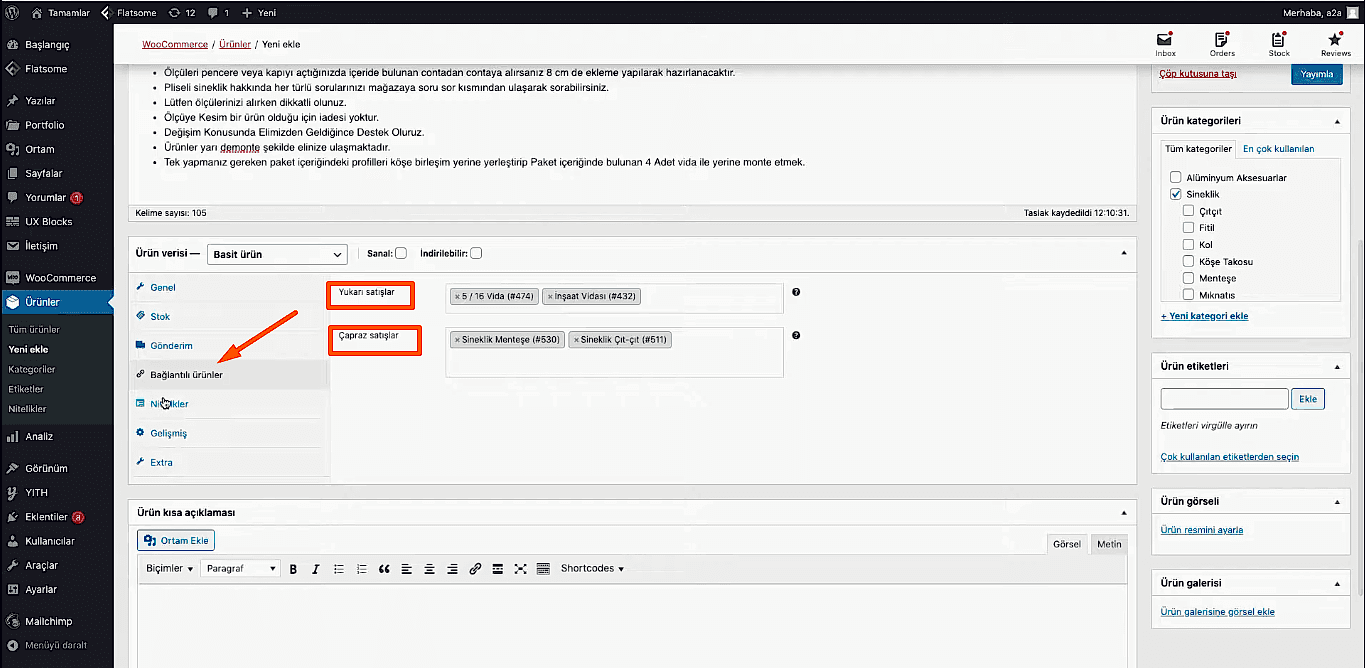
Task: Collapse the Ürün etiketleri panel
Action: tap(1337, 366)
